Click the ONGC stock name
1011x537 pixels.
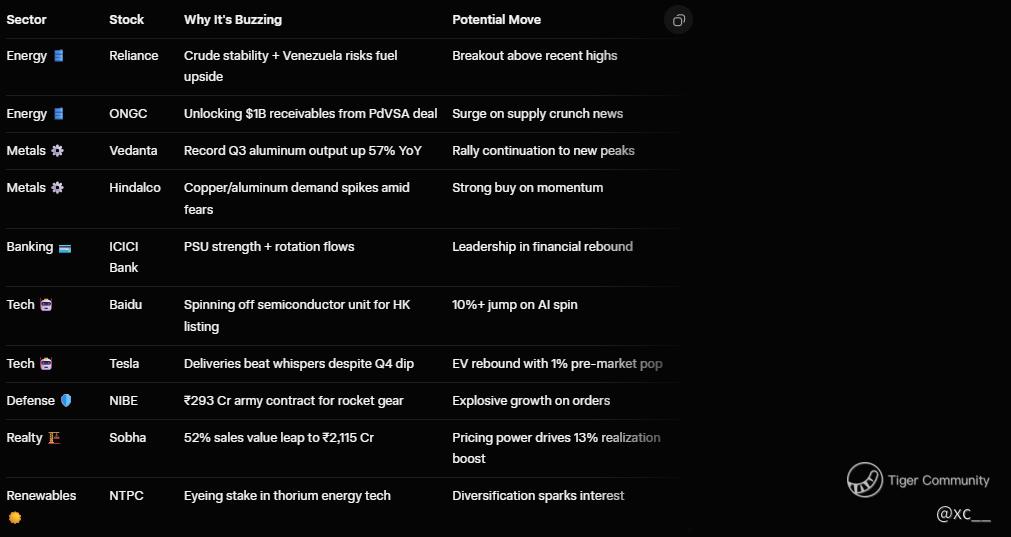coord(128,114)
